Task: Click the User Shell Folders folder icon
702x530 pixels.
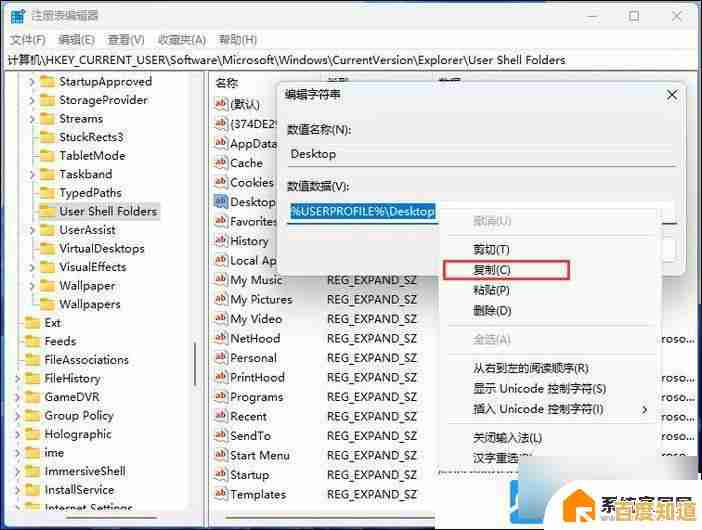Action: [x=47, y=211]
